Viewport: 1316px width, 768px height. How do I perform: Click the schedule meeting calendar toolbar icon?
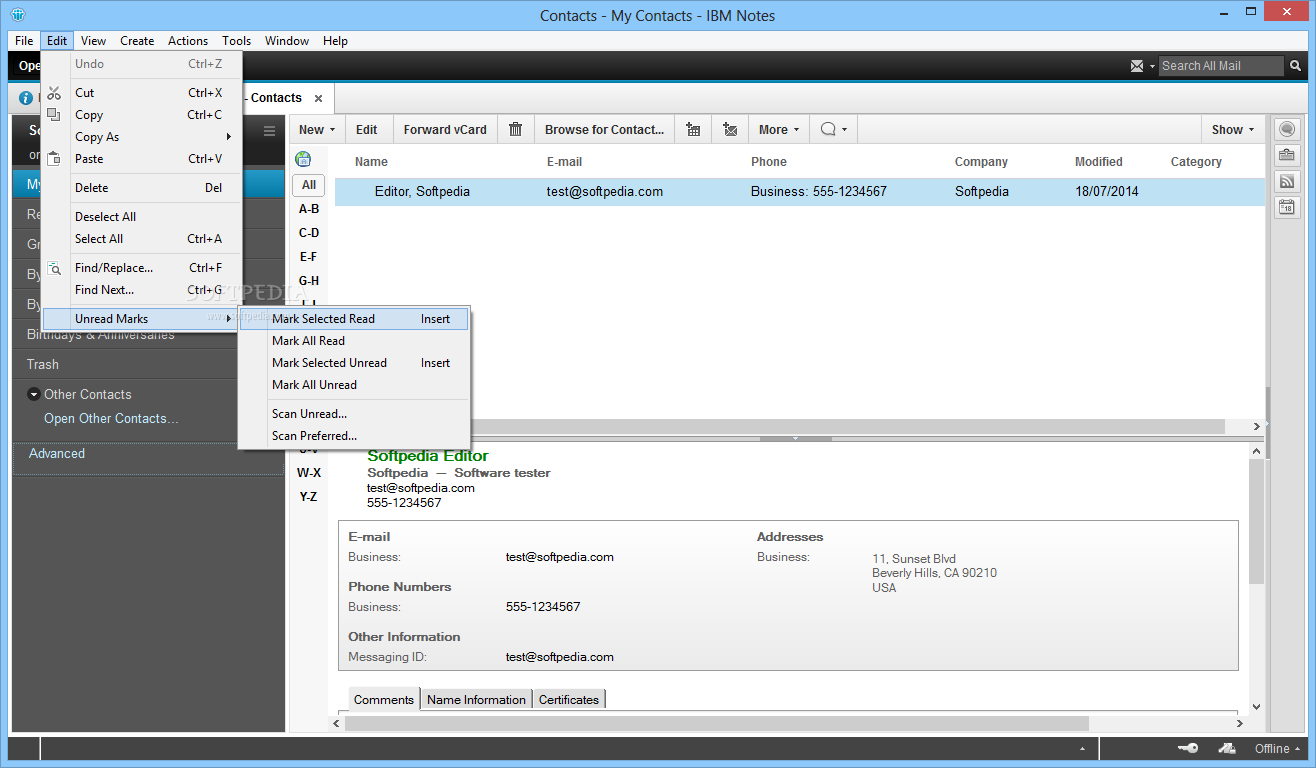pyautogui.click(x=693, y=129)
